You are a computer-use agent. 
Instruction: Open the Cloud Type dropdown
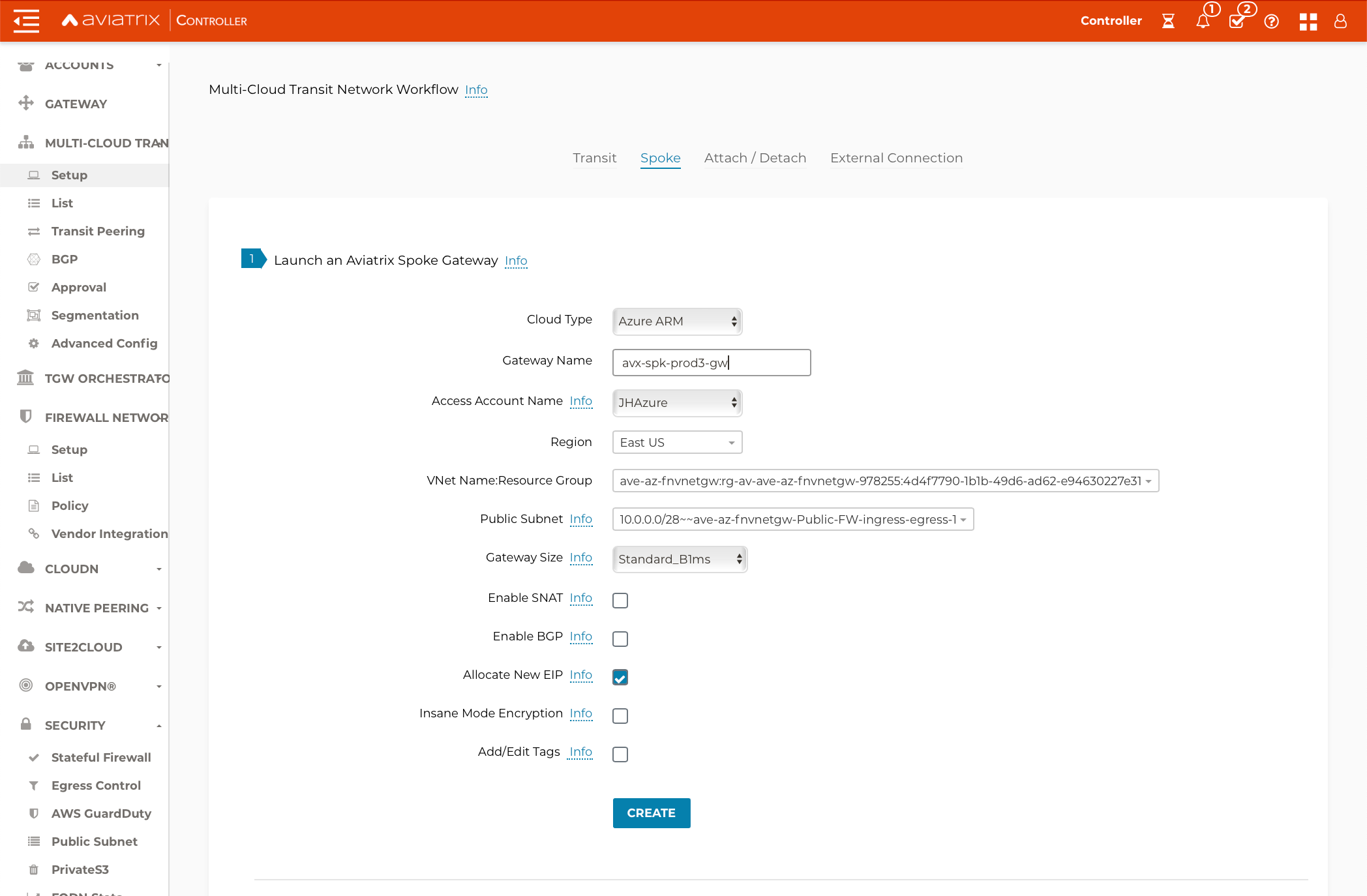677,321
